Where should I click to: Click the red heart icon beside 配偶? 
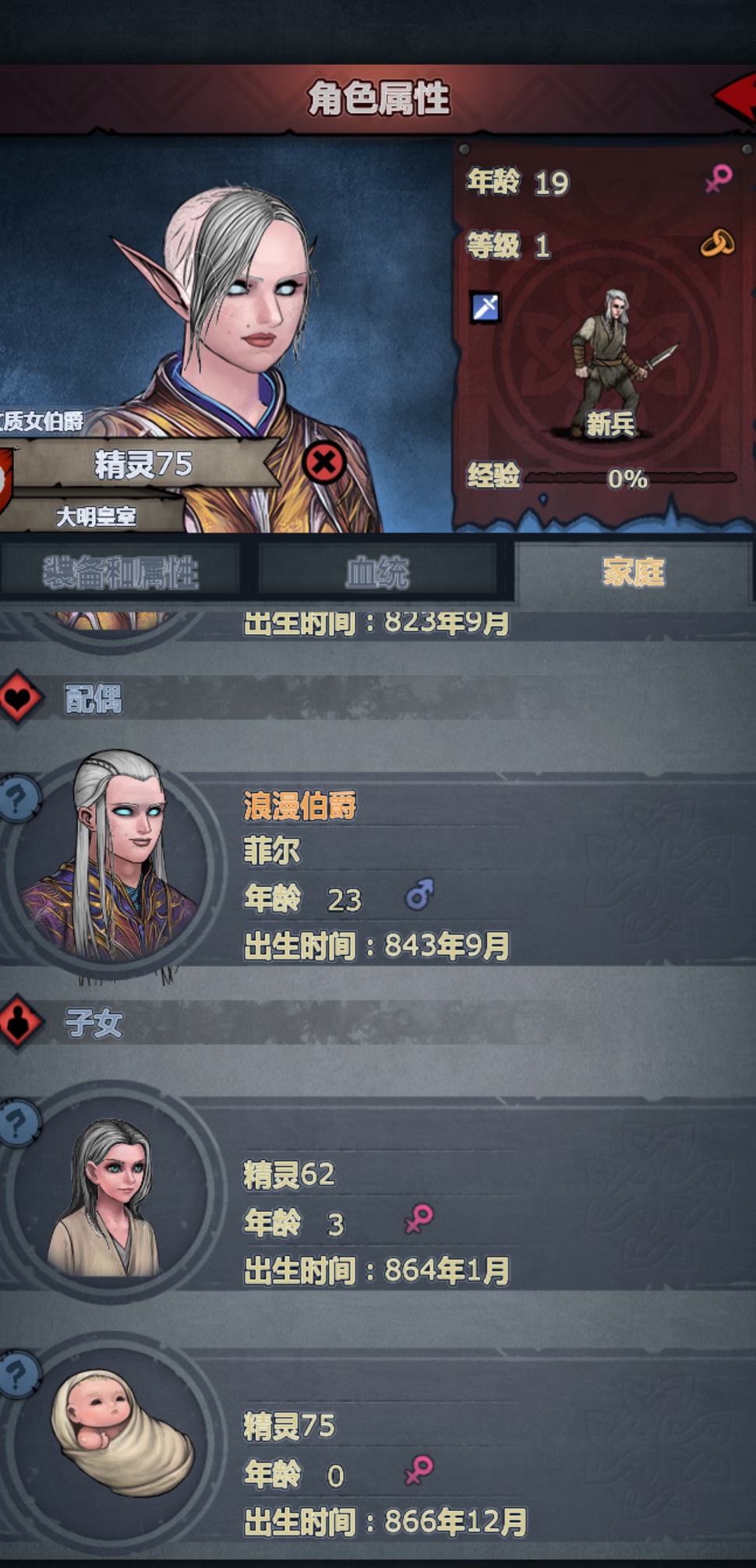(x=19, y=698)
